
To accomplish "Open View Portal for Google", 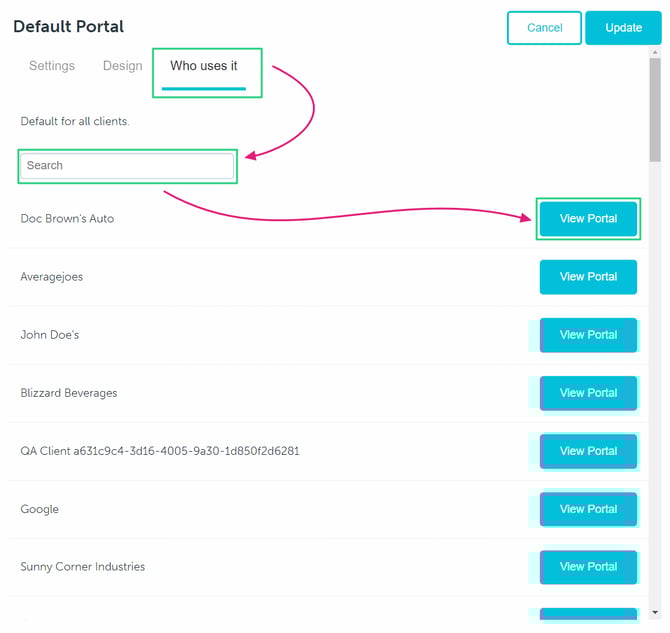I will click(588, 509).
